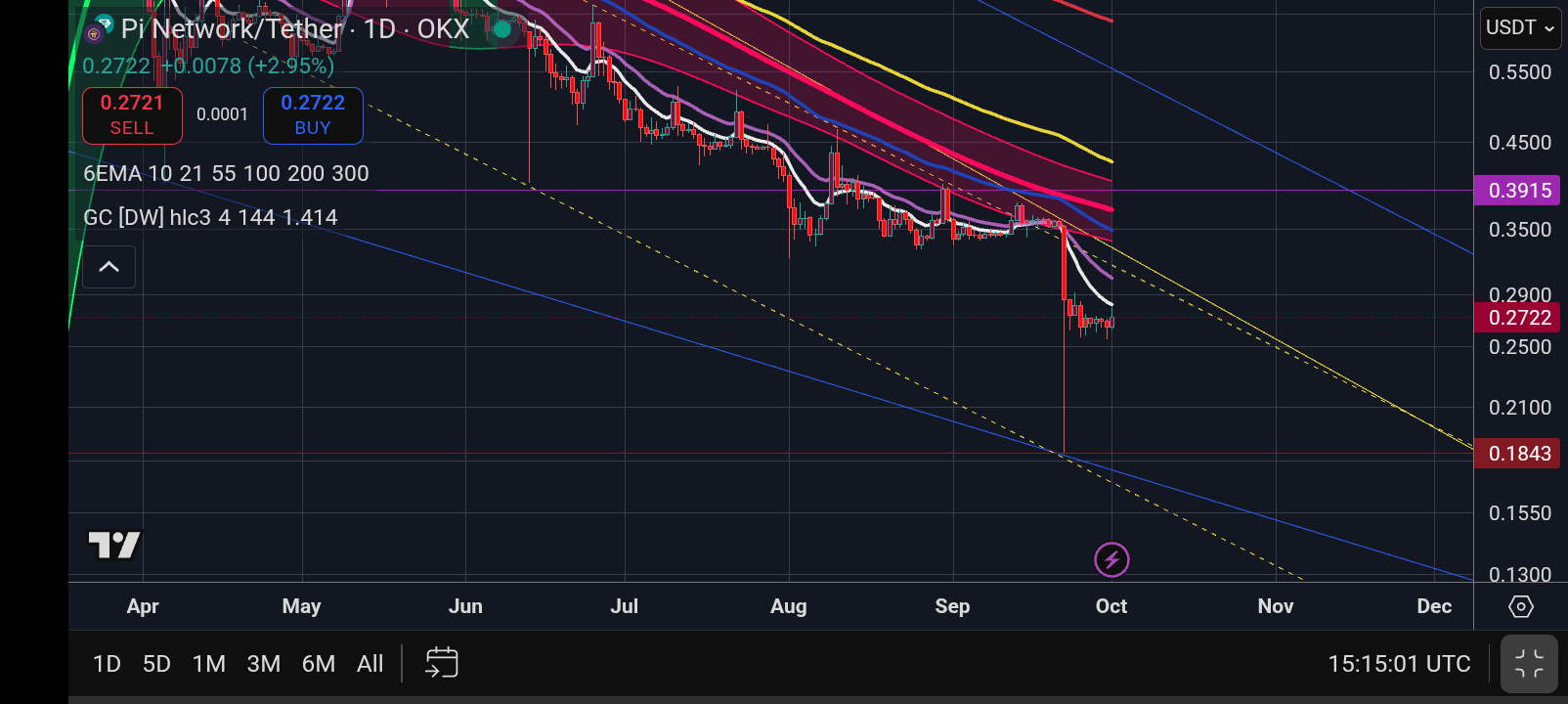Click the 0.1550 price axis value

pyautogui.click(x=1520, y=513)
